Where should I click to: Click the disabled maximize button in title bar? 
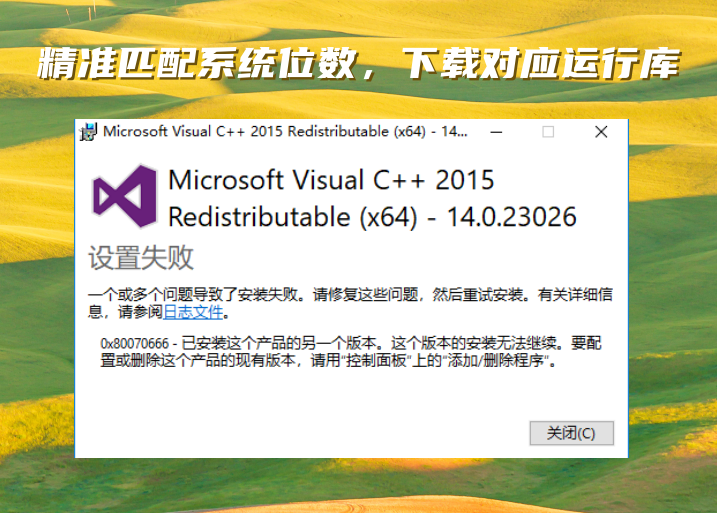(x=548, y=132)
